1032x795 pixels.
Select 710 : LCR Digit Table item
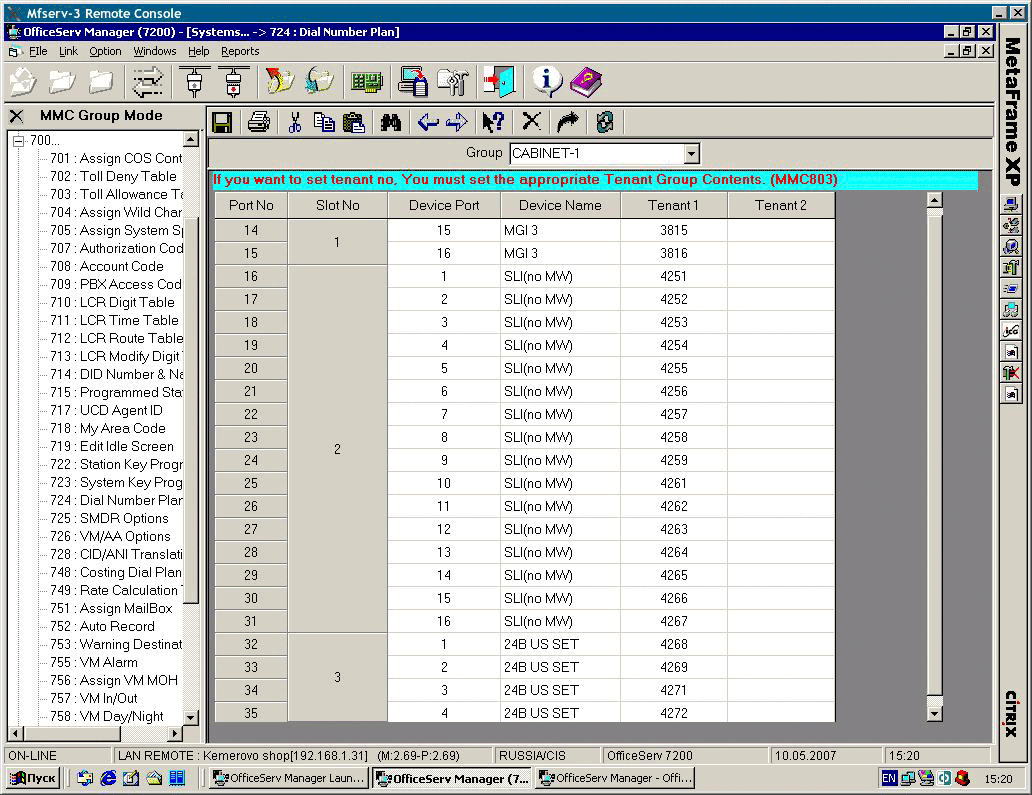tap(112, 303)
